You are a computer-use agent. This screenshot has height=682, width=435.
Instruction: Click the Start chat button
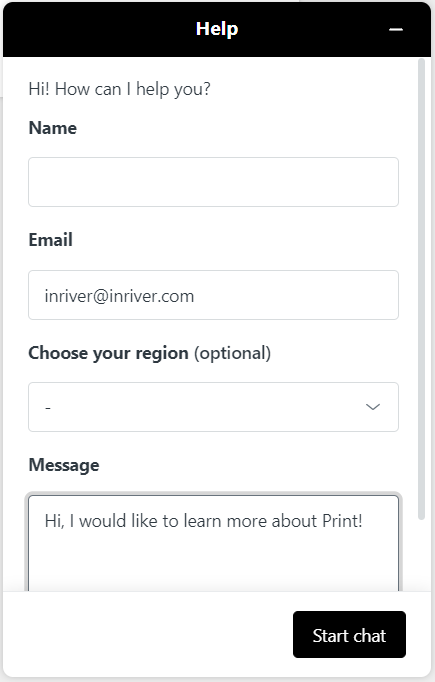point(349,635)
